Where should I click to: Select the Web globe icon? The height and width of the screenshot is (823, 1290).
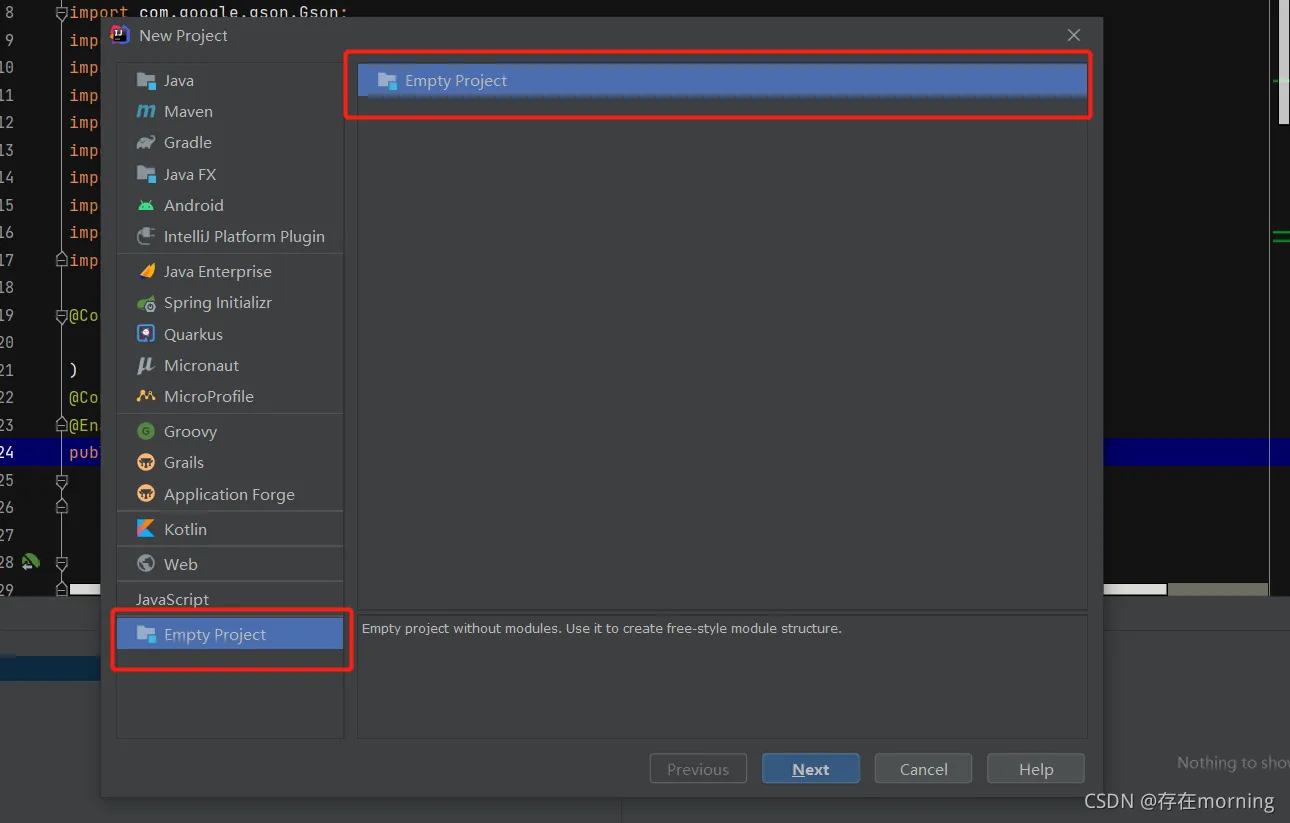(x=146, y=564)
